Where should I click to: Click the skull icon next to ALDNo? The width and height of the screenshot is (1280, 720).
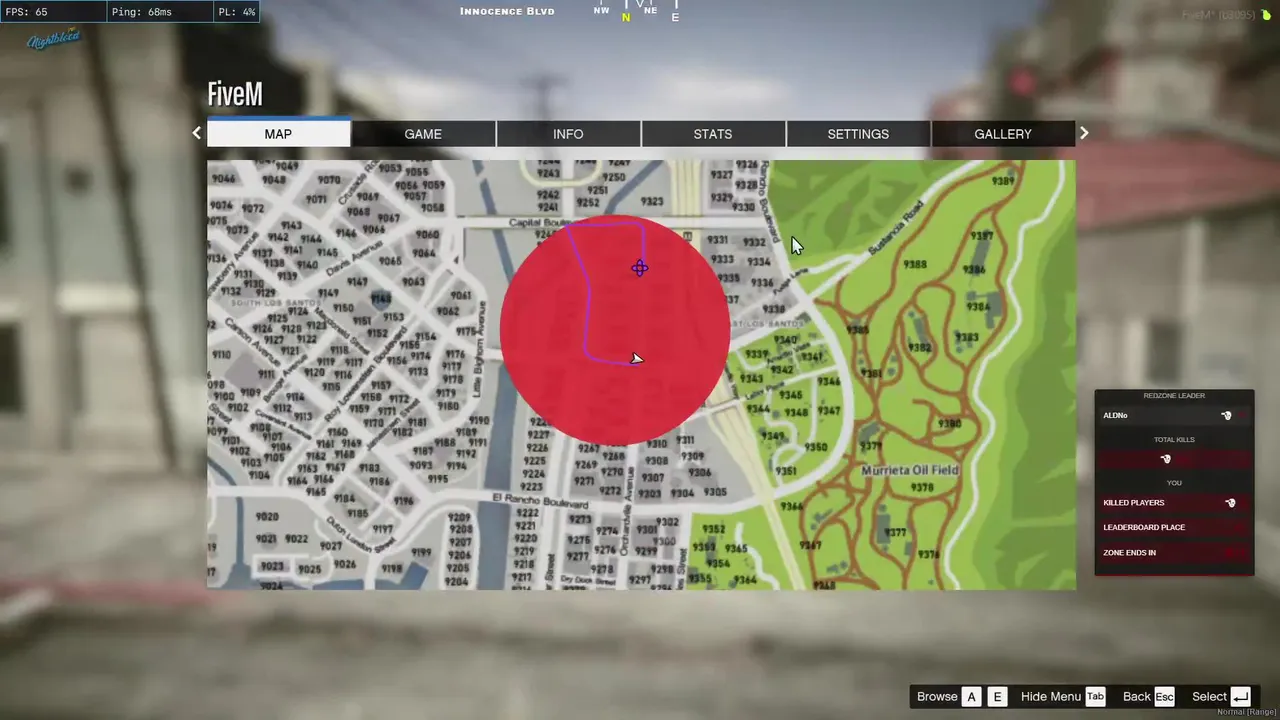click(x=1227, y=415)
